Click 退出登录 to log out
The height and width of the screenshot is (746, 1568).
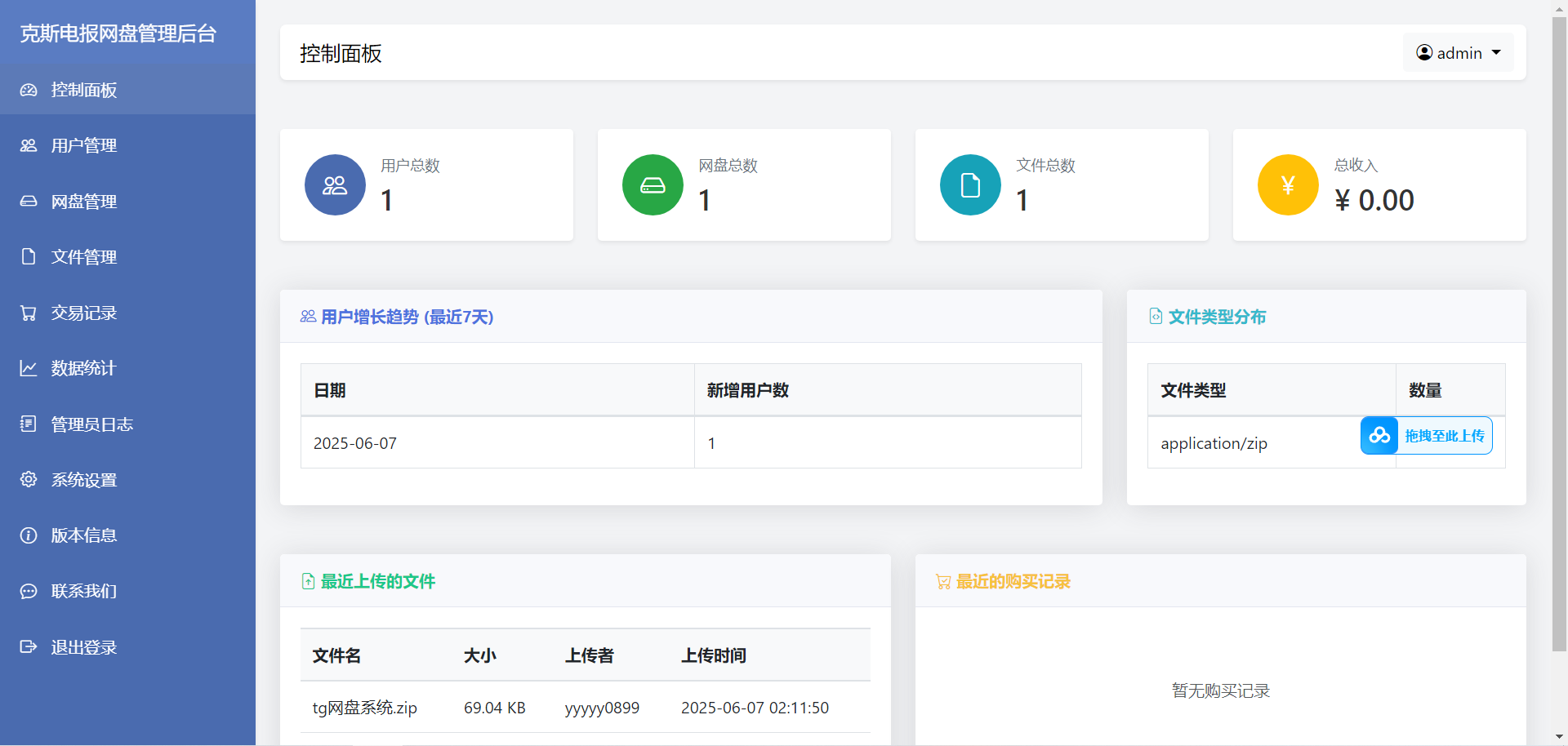coord(84,646)
